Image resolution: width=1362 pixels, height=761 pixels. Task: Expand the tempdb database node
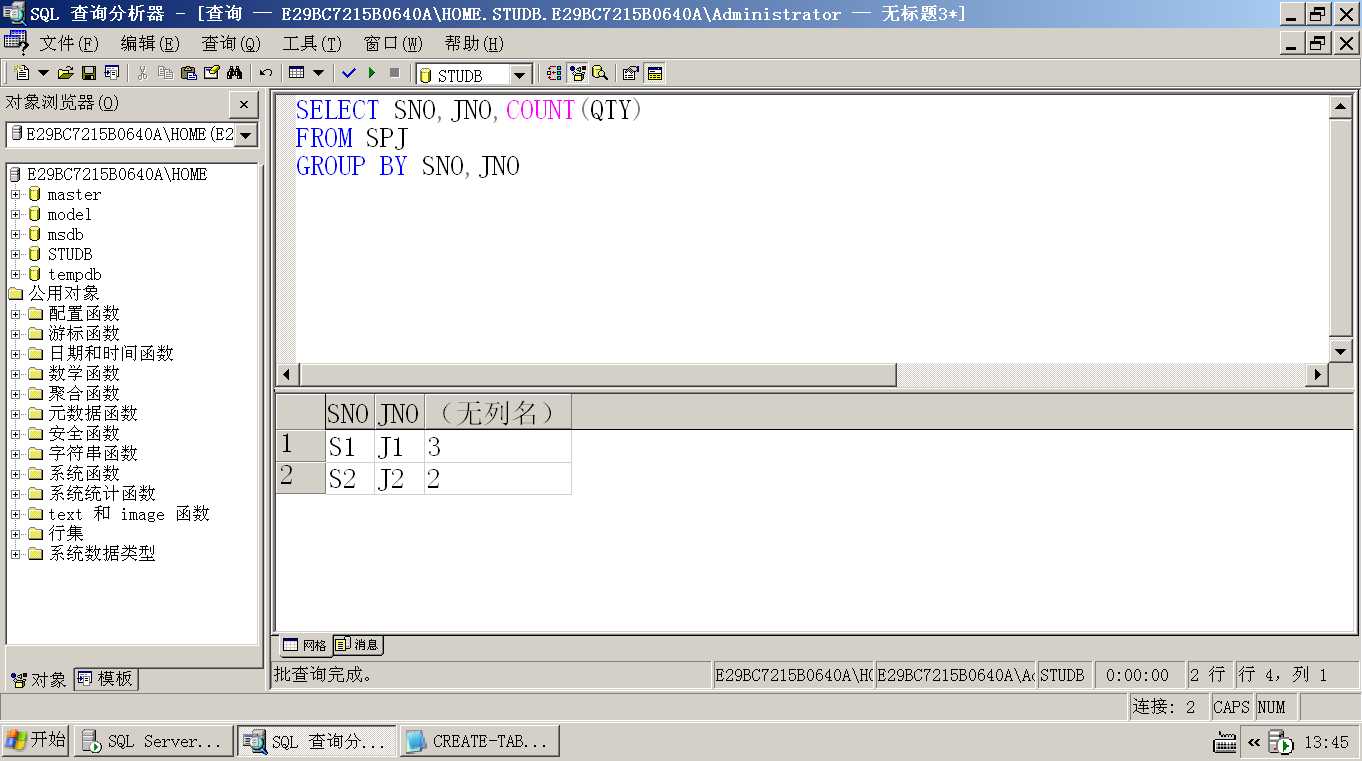[15, 274]
